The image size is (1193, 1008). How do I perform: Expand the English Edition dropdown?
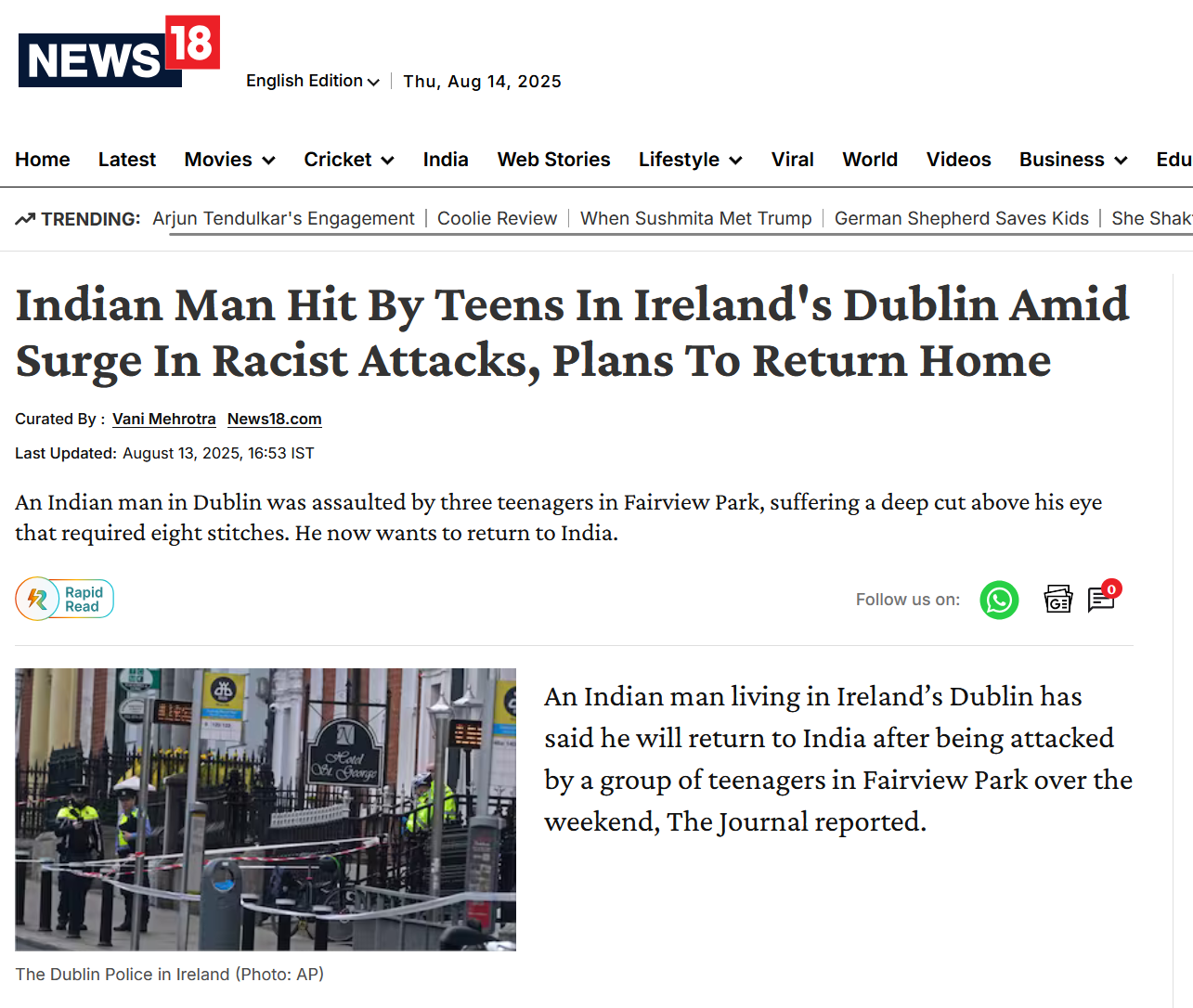313,81
